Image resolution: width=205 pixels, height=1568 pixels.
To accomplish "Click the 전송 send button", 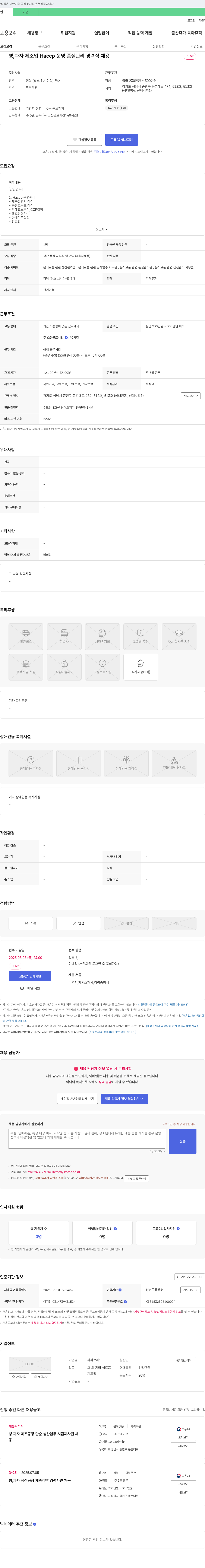I will pyautogui.click(x=183, y=1141).
